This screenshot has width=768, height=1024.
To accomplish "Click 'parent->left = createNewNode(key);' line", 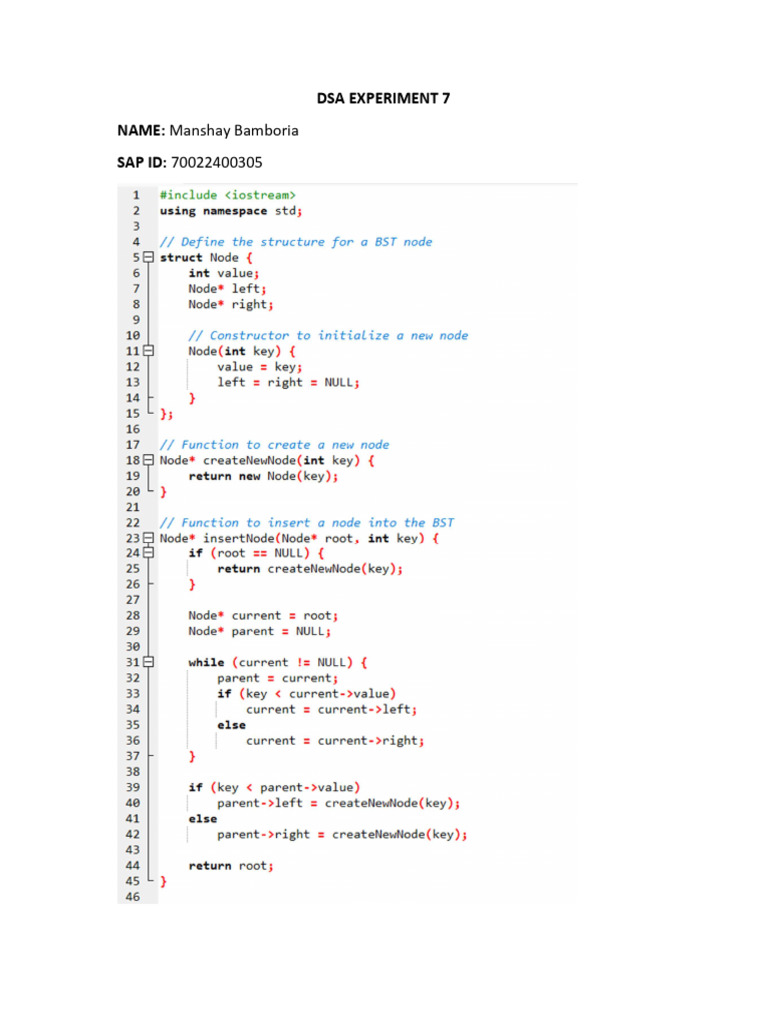I will click(339, 803).
